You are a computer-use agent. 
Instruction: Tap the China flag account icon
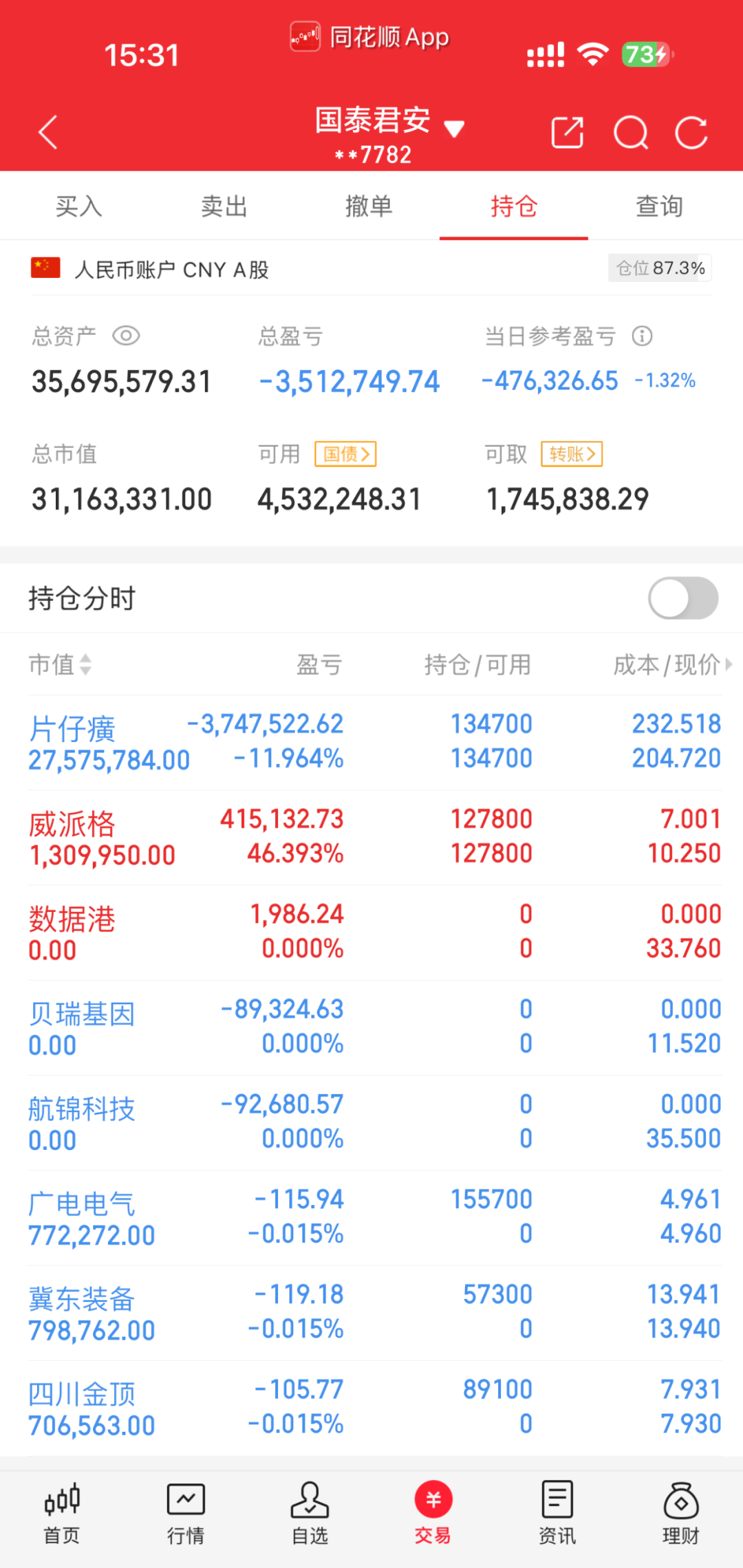point(45,268)
